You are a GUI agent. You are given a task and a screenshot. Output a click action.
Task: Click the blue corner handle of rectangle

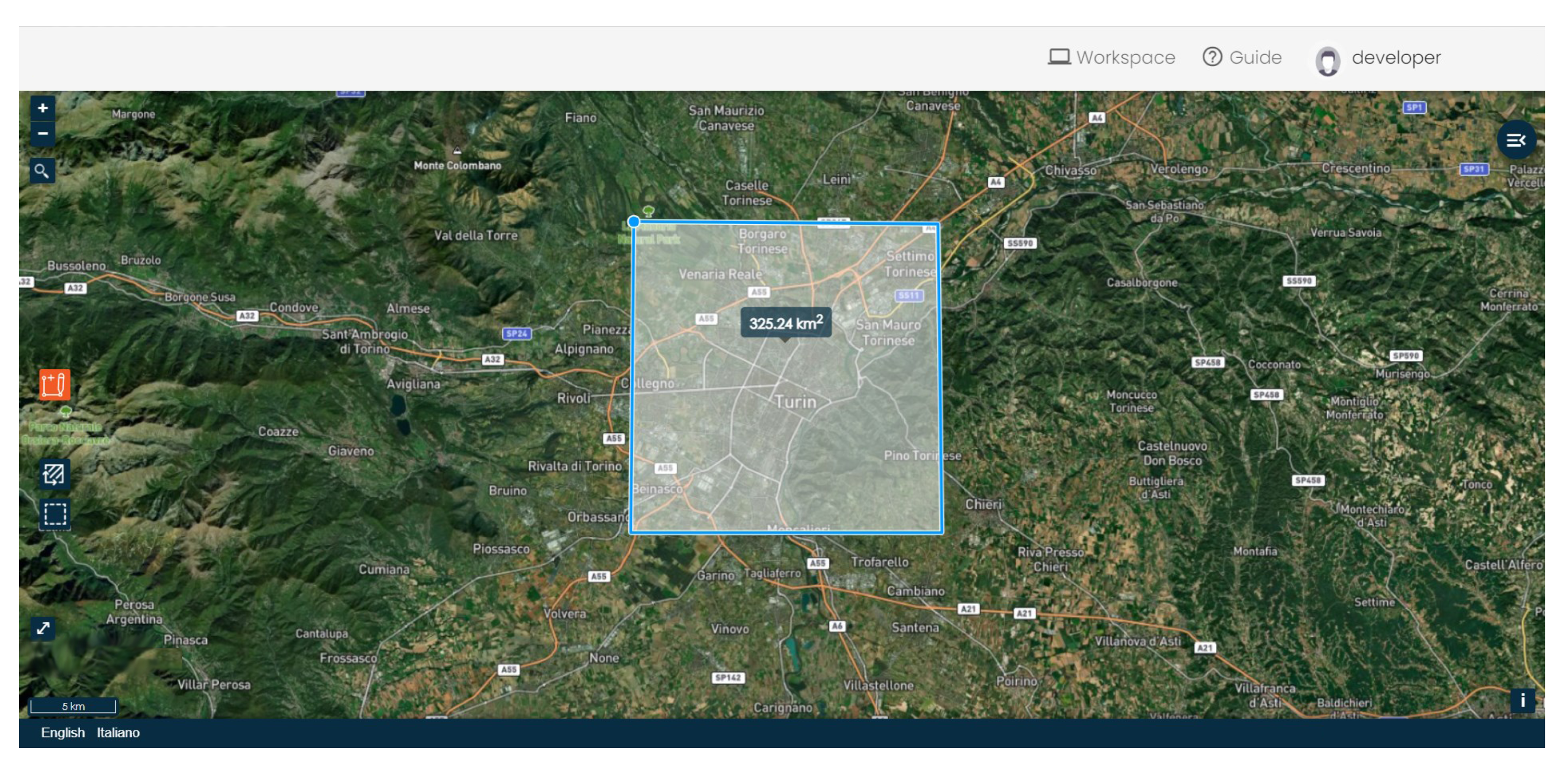[634, 221]
